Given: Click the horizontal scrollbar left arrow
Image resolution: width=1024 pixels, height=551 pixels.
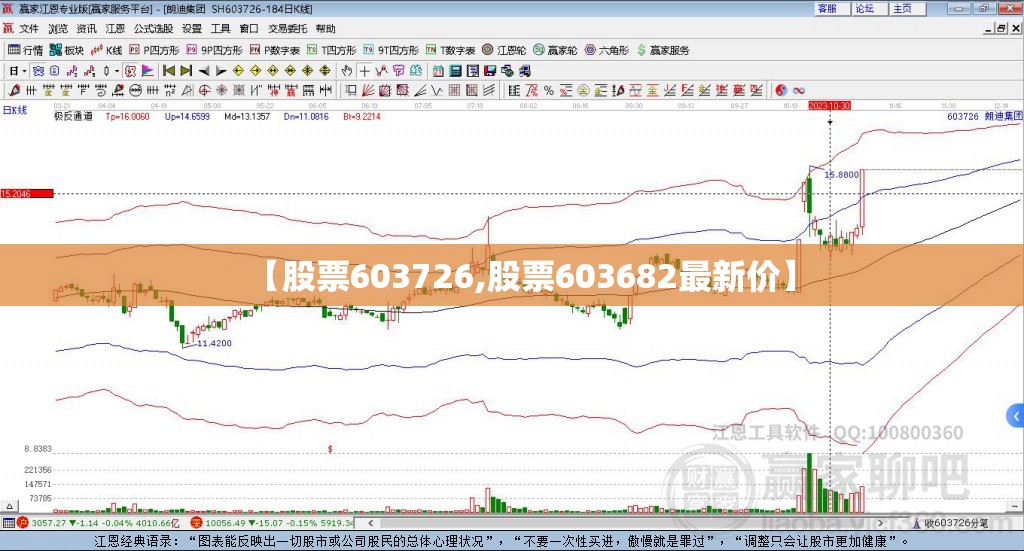Looking at the screenshot, I should [x=371, y=523].
